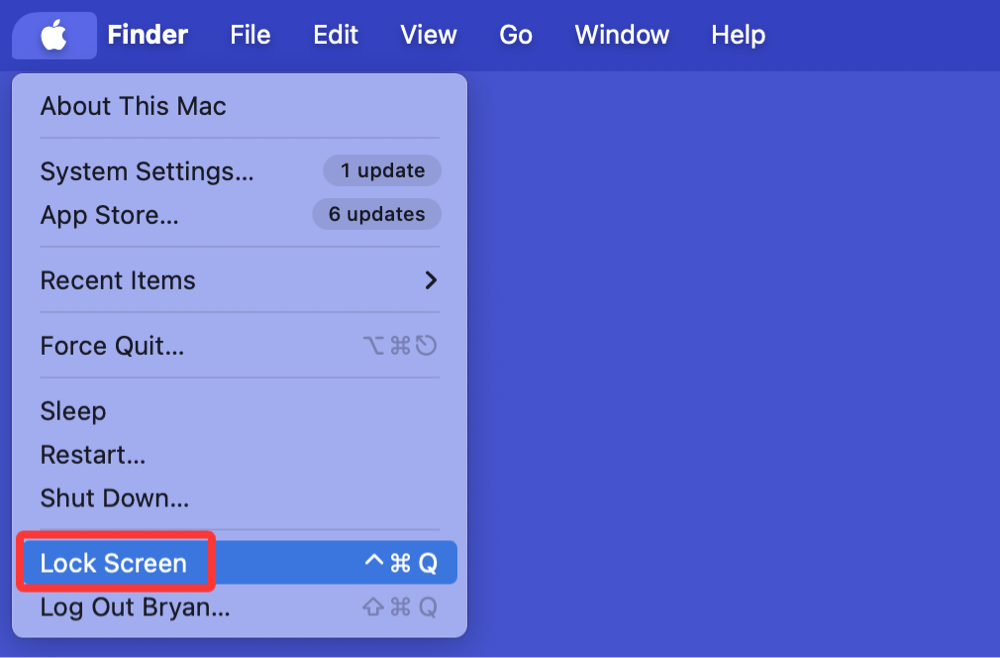Expand the Recent Items submenu arrow

[x=431, y=280]
